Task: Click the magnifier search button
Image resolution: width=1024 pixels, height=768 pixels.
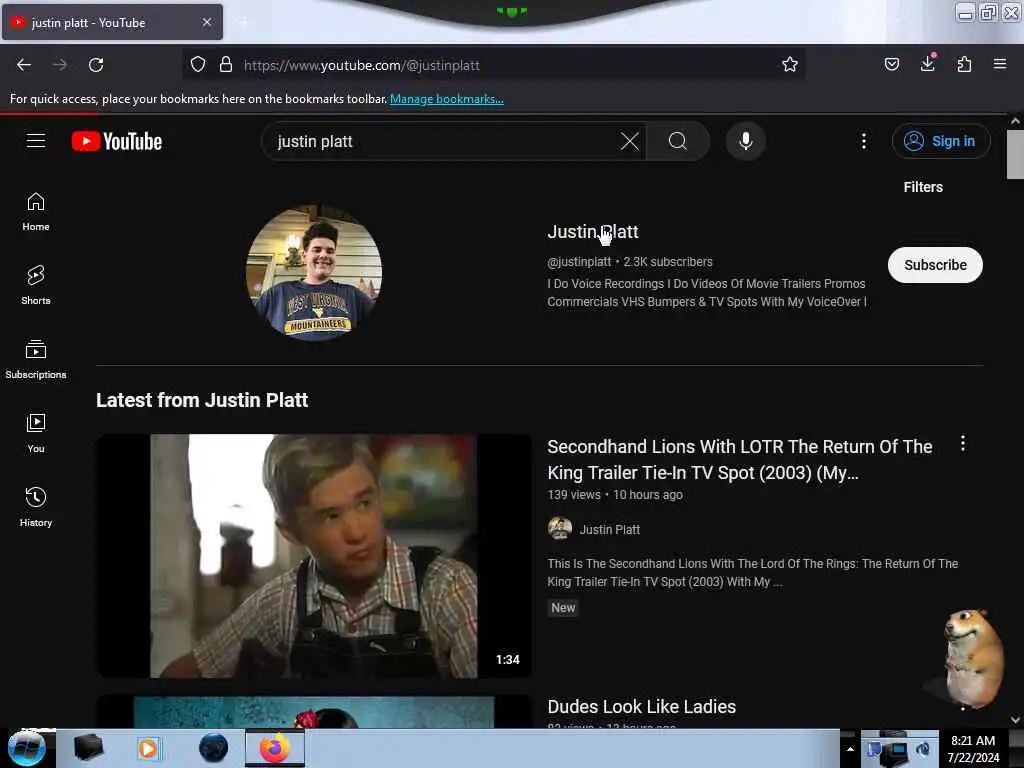Action: tap(678, 141)
